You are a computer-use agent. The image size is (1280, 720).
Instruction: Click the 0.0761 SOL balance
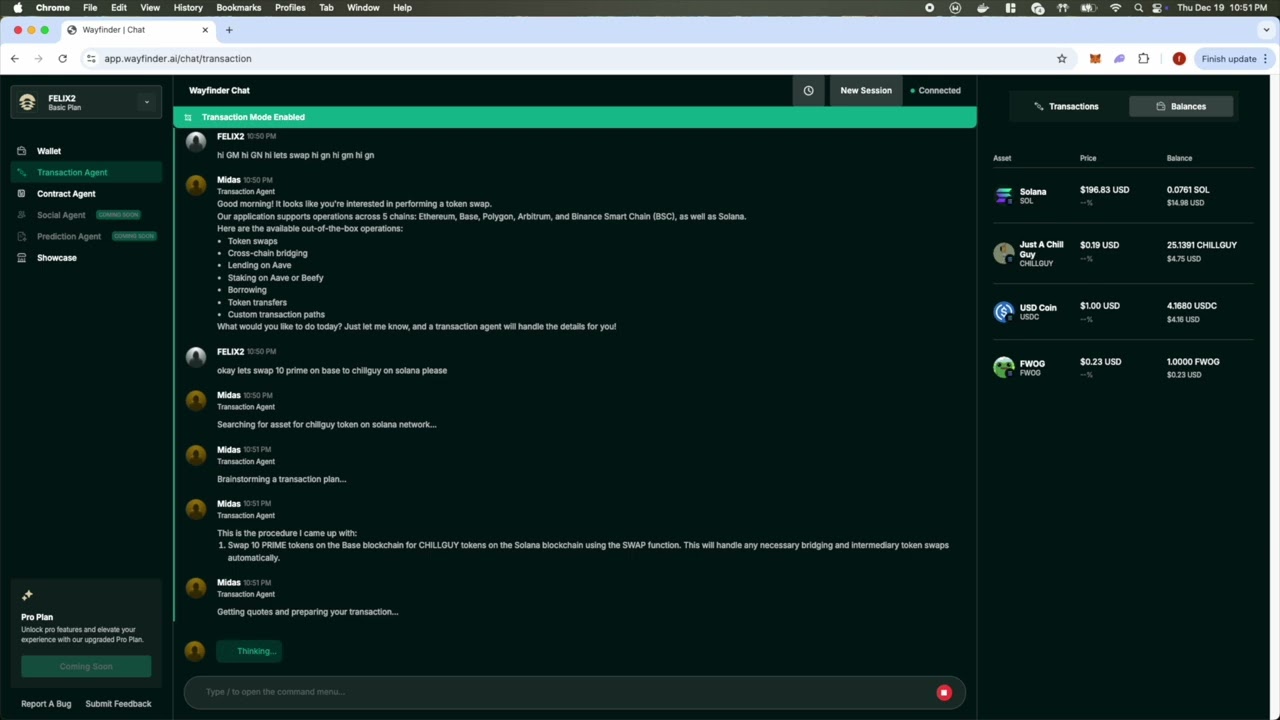point(1188,190)
